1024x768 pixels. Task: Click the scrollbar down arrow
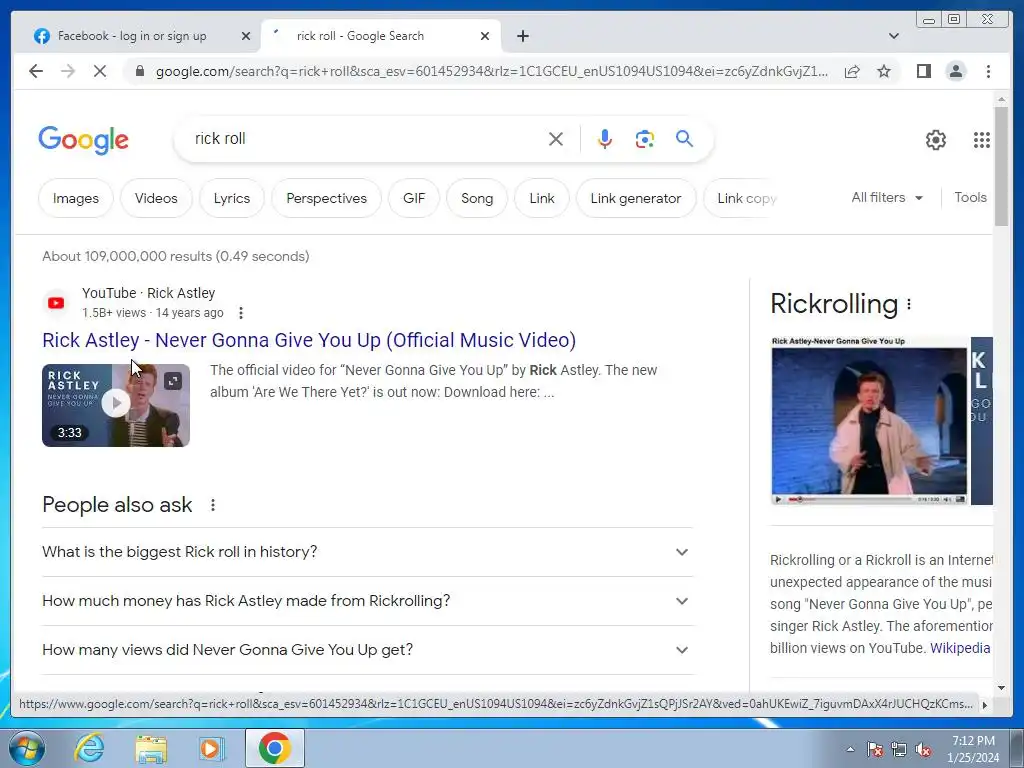click(1001, 687)
